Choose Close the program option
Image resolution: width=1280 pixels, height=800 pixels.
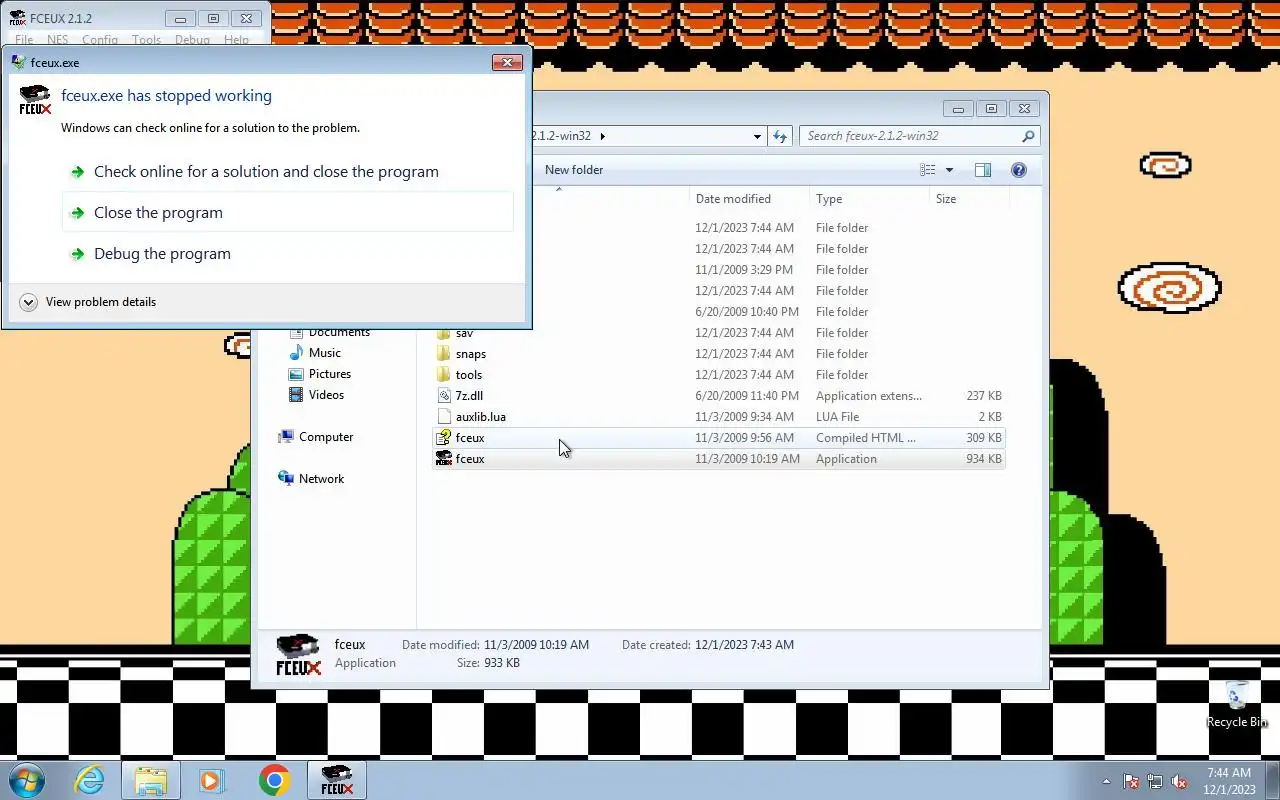click(288, 213)
